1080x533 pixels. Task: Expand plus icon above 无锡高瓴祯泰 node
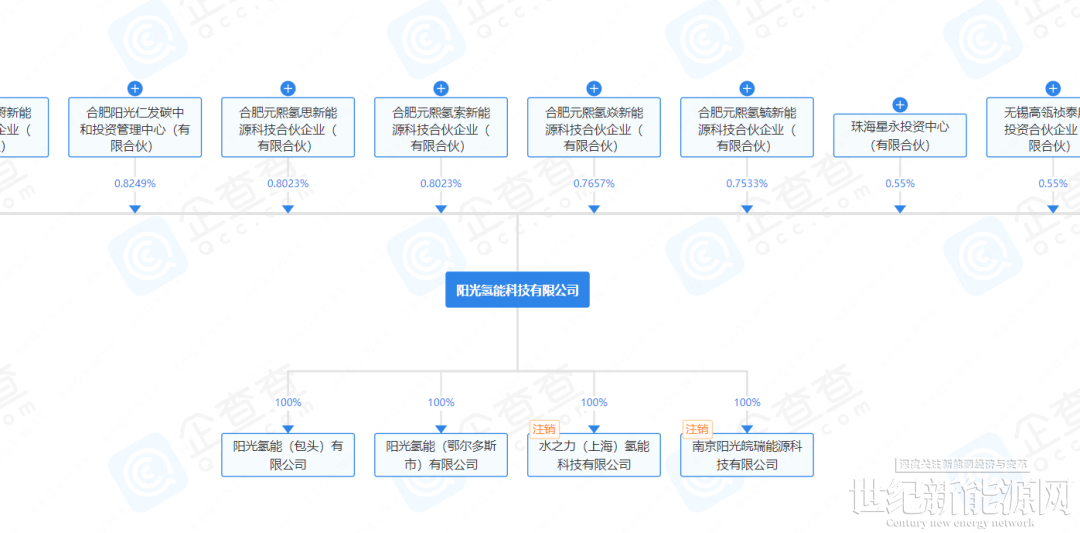1052,88
